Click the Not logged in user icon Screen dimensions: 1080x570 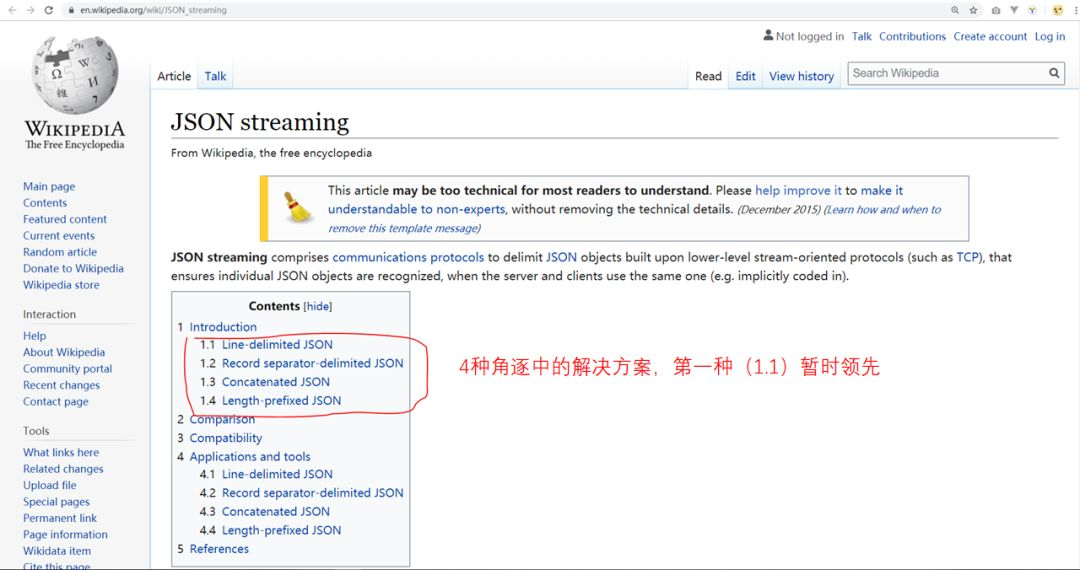[x=768, y=35]
